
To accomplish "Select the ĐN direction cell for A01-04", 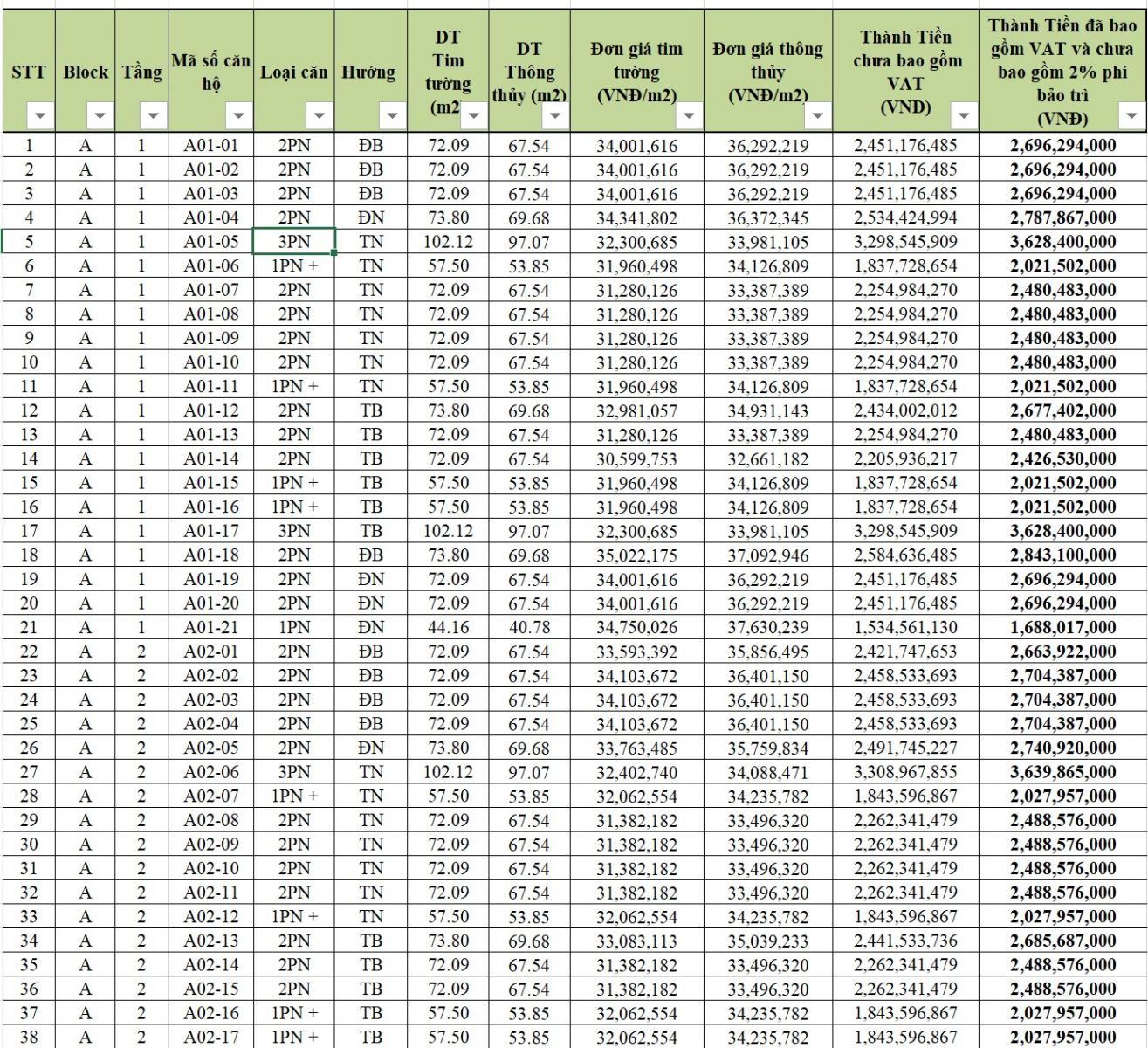I will [370, 217].
